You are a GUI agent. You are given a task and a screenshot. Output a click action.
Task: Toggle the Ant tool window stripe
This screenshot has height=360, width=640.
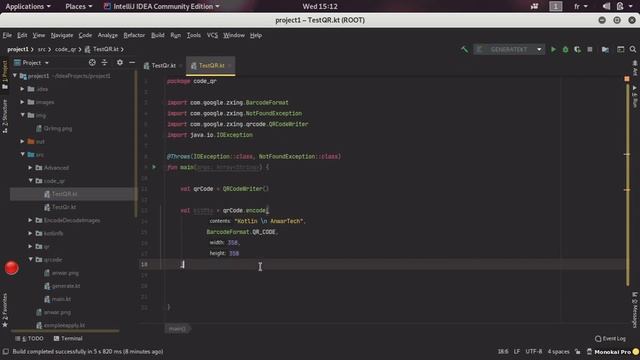coord(635,68)
